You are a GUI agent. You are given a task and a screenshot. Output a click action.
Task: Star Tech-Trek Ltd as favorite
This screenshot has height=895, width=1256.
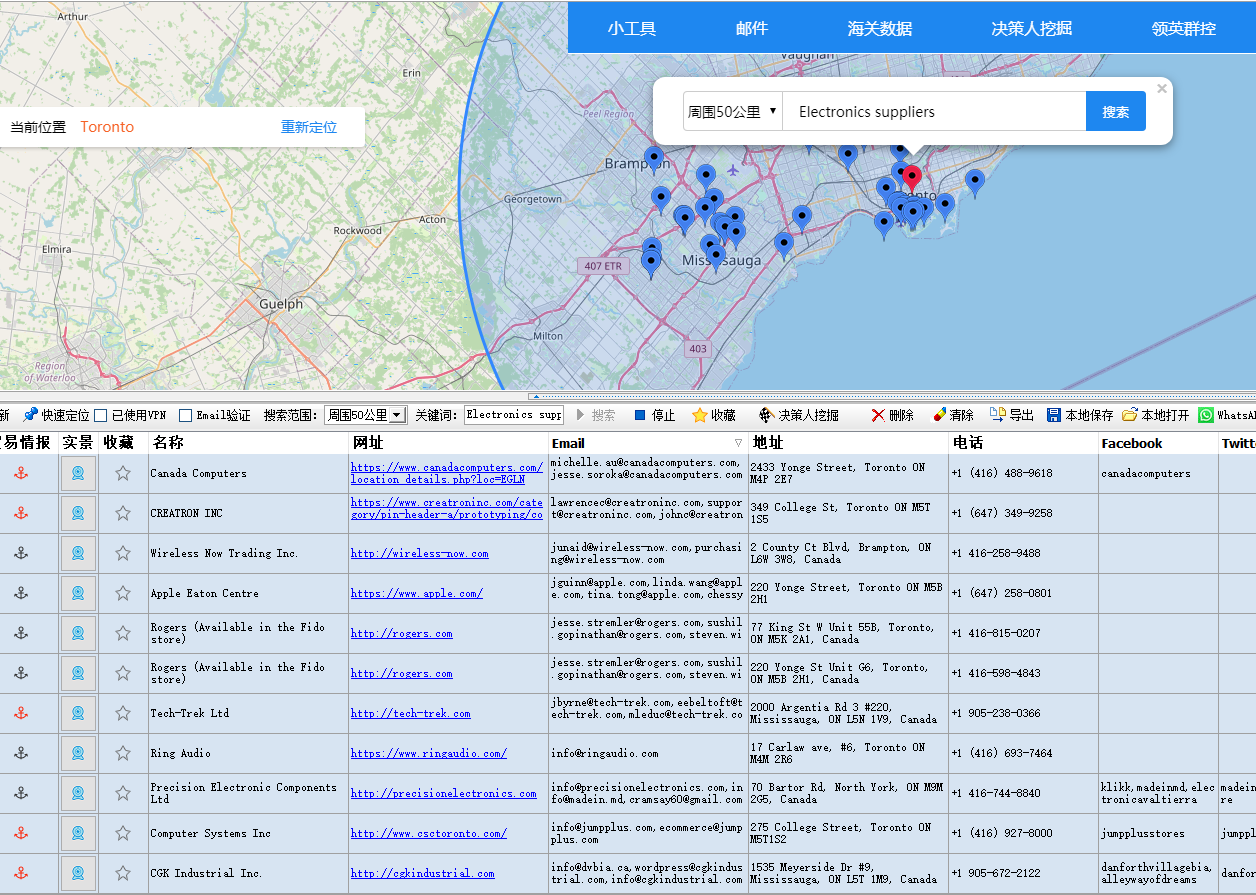pyautogui.click(x=123, y=713)
